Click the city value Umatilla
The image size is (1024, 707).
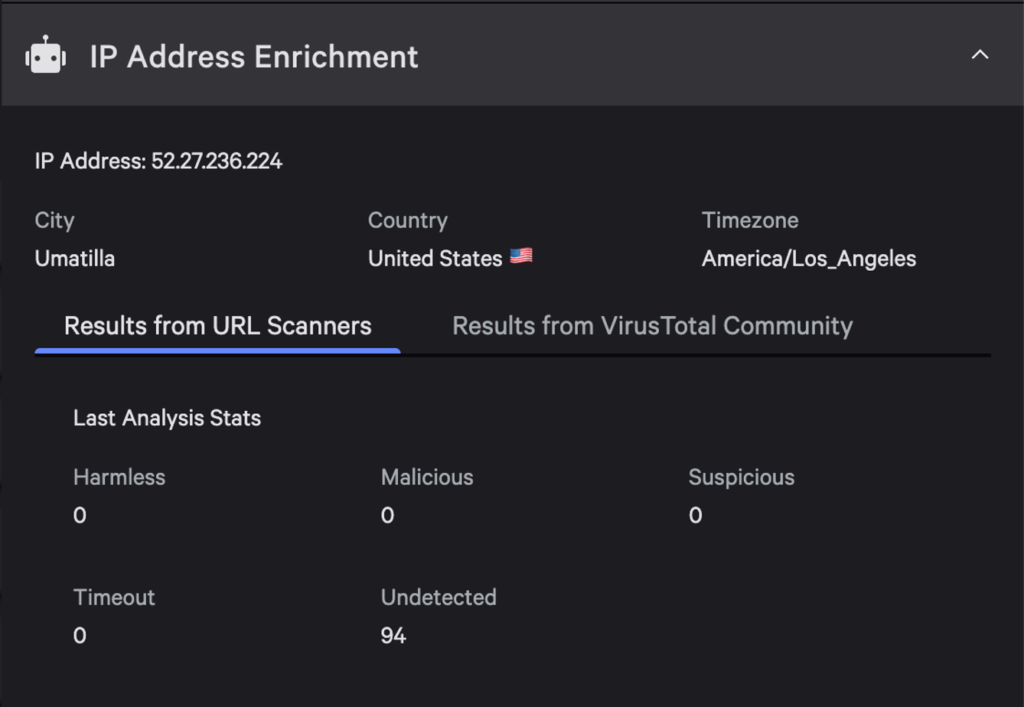[x=75, y=259]
